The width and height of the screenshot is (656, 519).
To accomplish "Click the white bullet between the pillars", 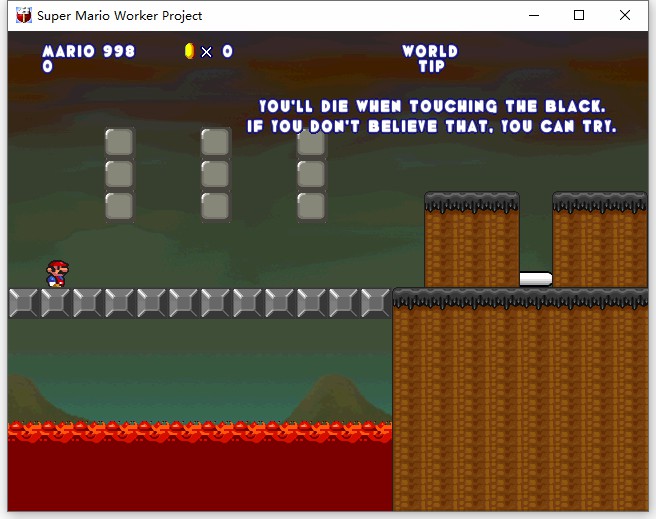I will pyautogui.click(x=536, y=279).
